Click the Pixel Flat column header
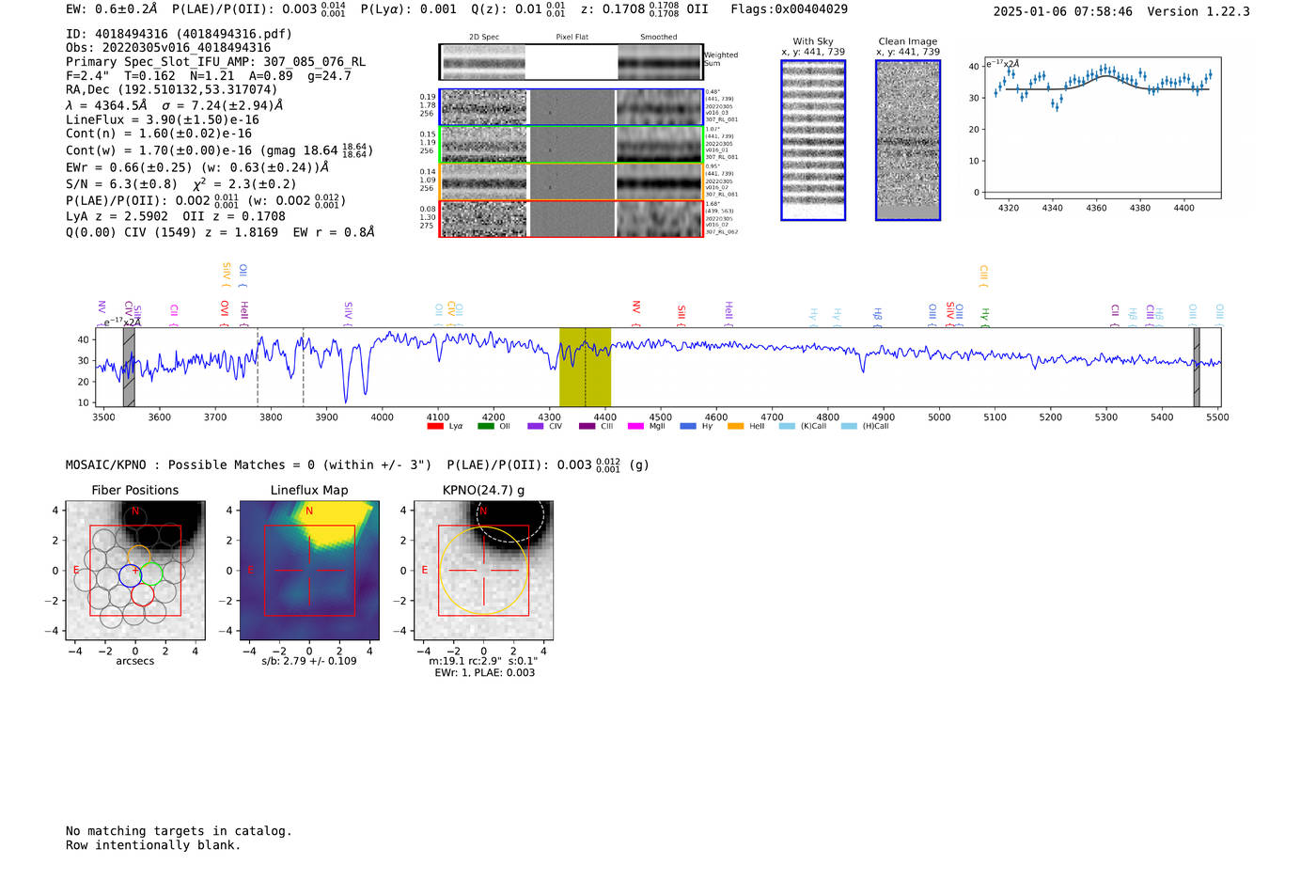The height and width of the screenshot is (896, 1316). 572,38
